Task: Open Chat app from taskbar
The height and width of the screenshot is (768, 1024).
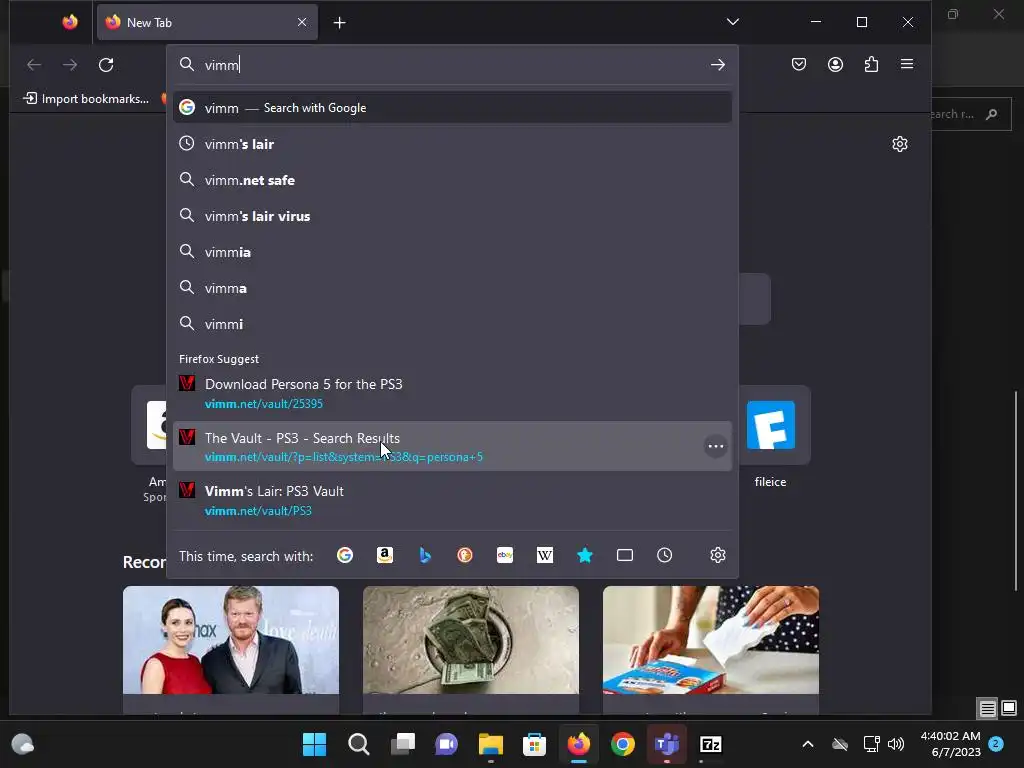Action: coord(447,744)
